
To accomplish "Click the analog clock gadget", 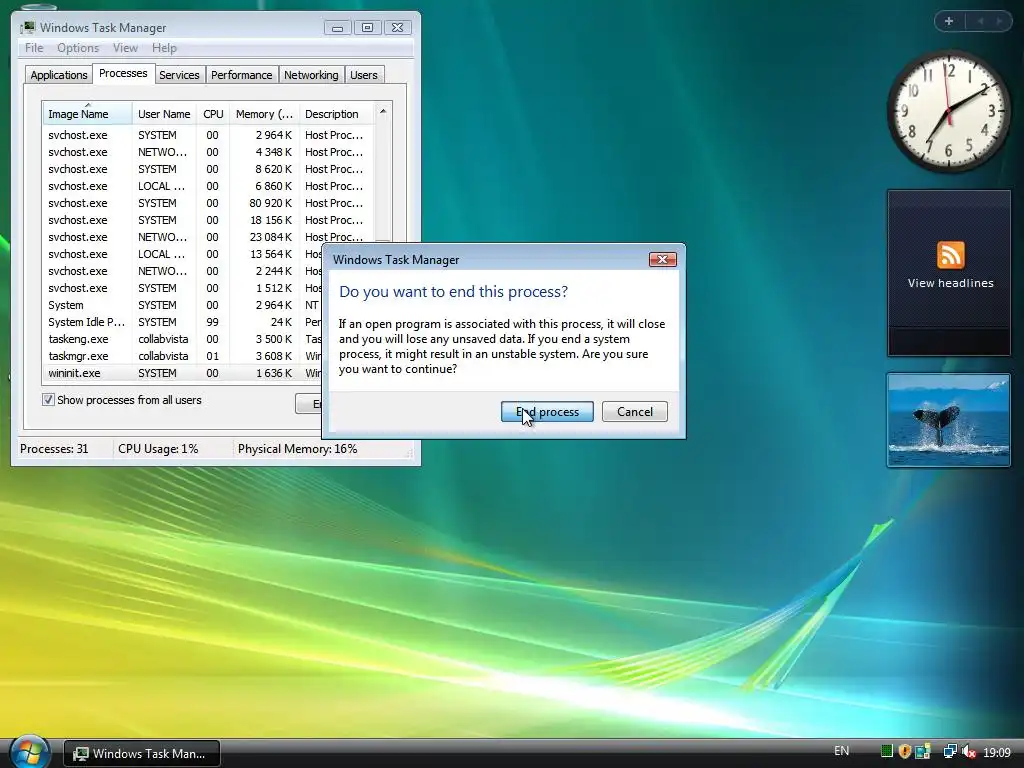I will pos(949,112).
